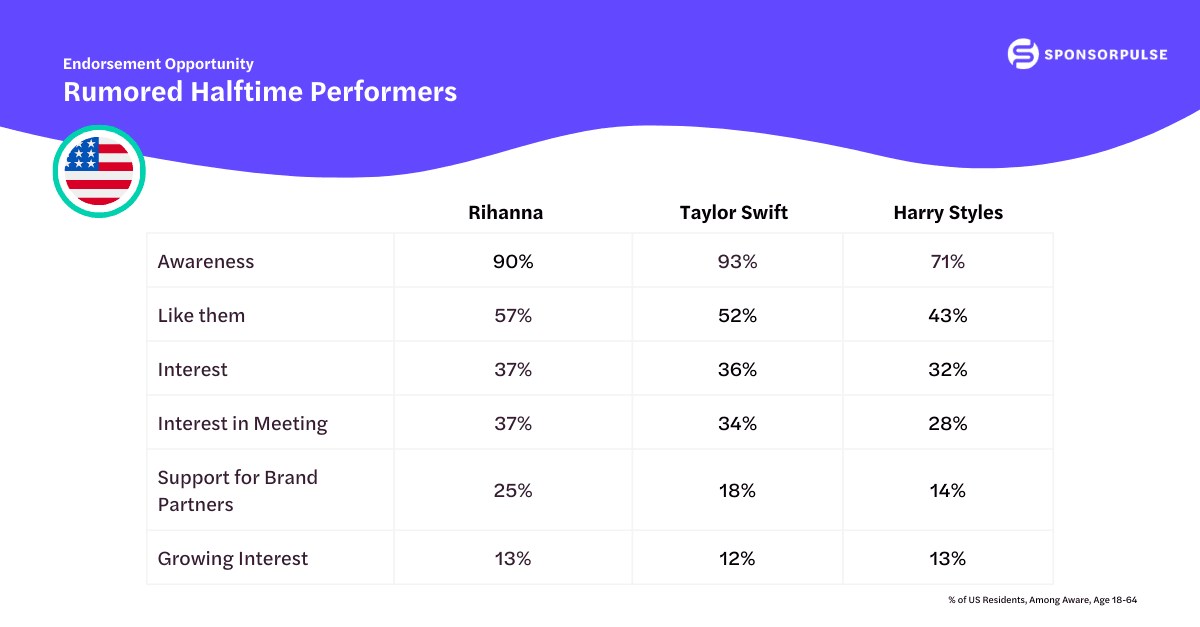Select the Harry Styles column header
Viewport: 1200px width, 627px height.
tap(948, 213)
